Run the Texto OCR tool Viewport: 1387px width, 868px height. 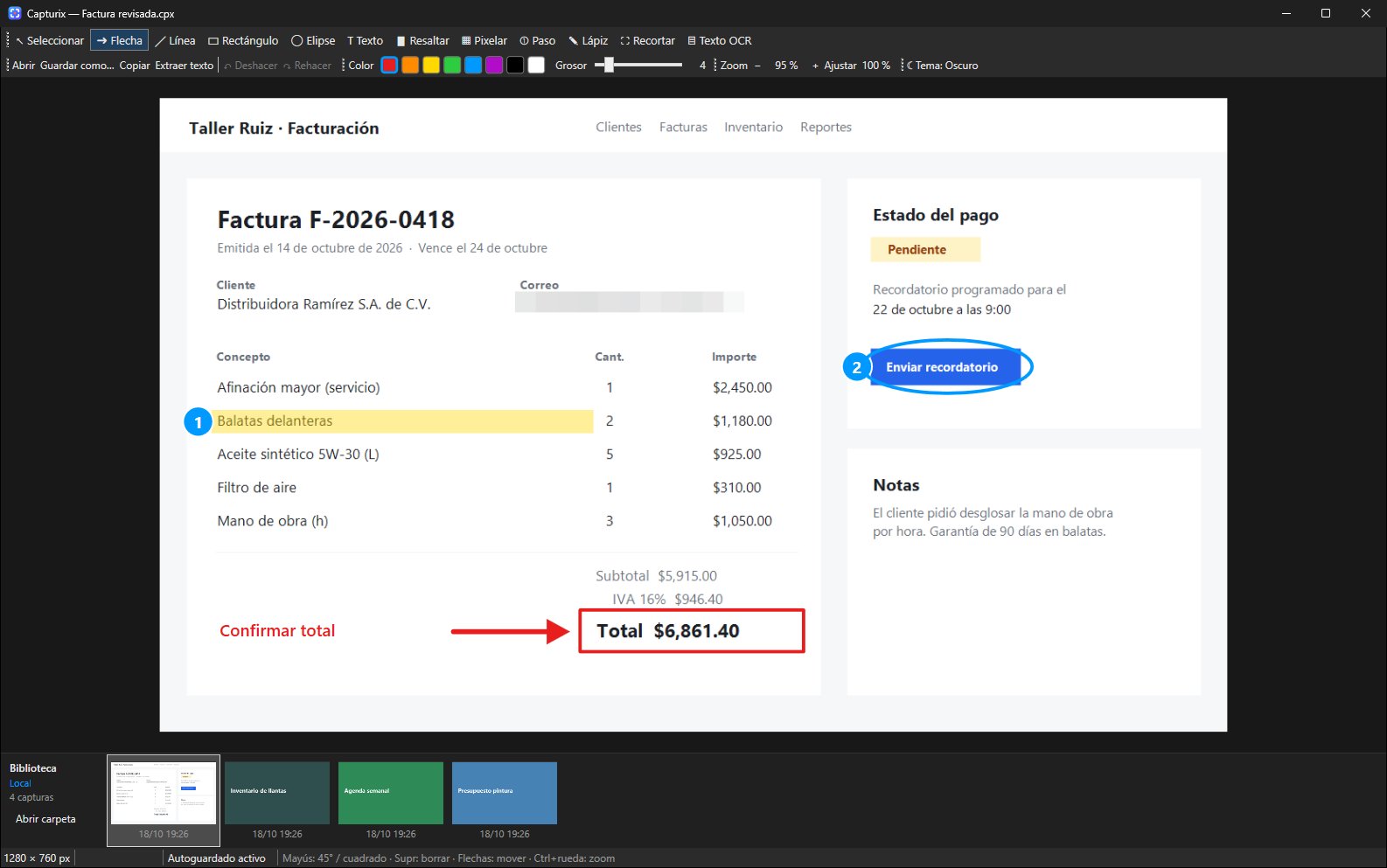[719, 40]
